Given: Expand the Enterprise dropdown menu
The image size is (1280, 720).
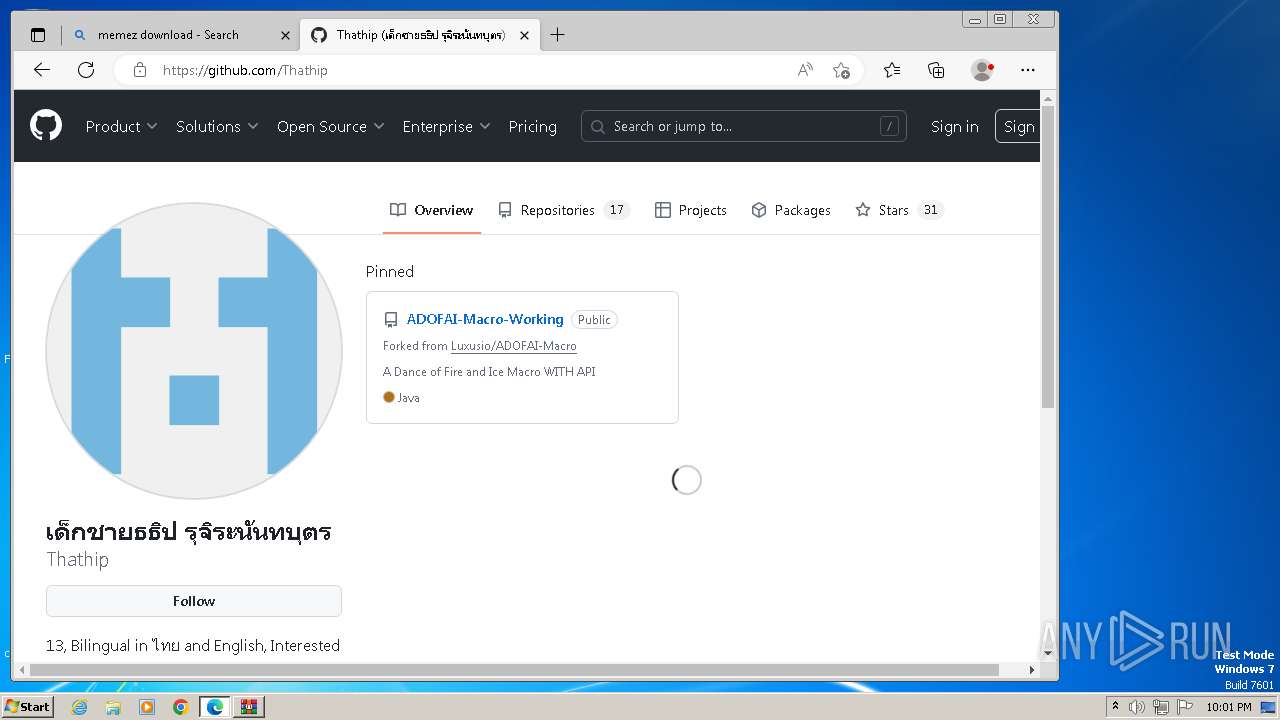Looking at the screenshot, I should point(446,126).
